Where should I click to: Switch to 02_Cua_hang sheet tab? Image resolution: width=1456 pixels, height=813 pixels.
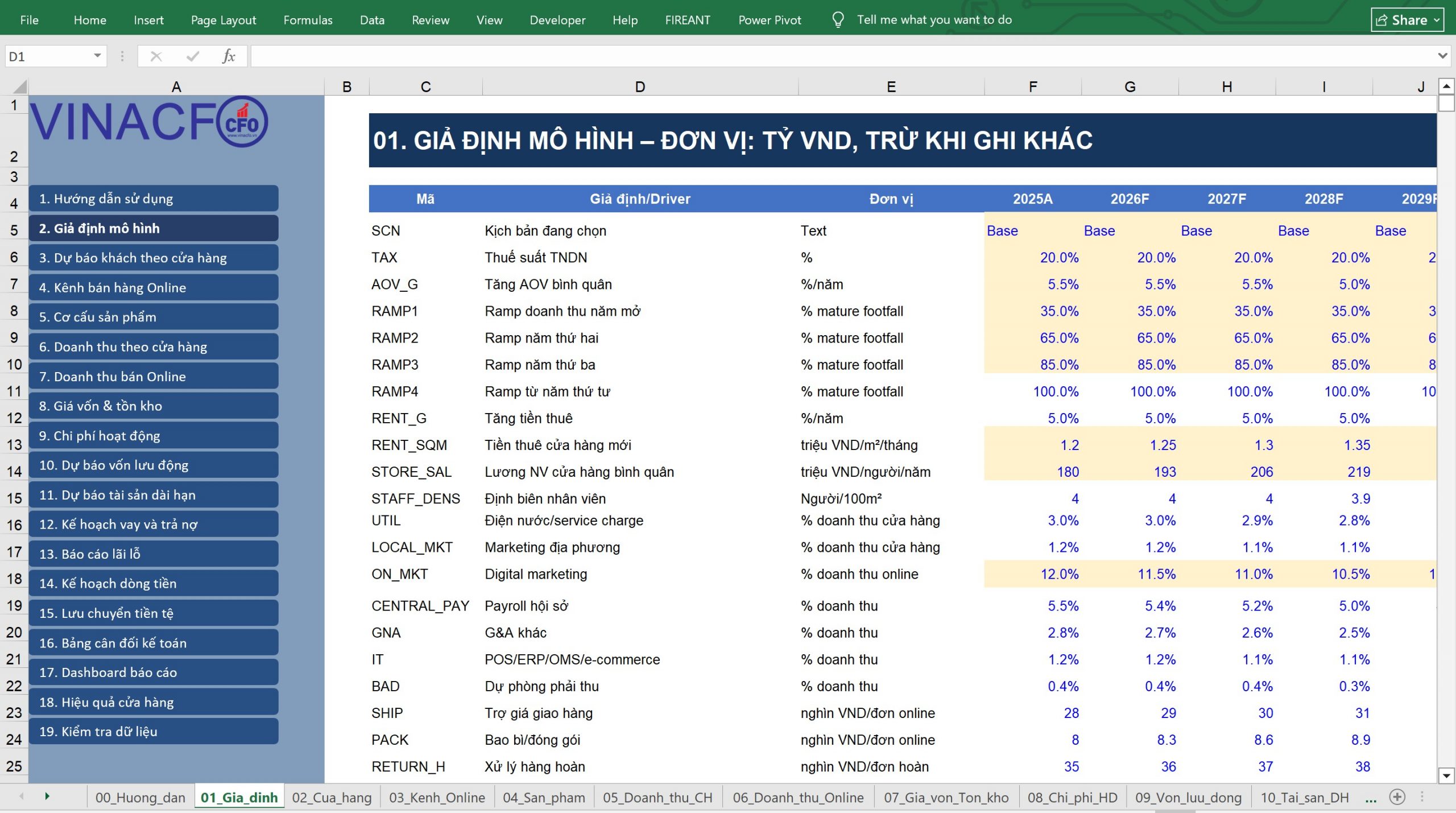332,798
